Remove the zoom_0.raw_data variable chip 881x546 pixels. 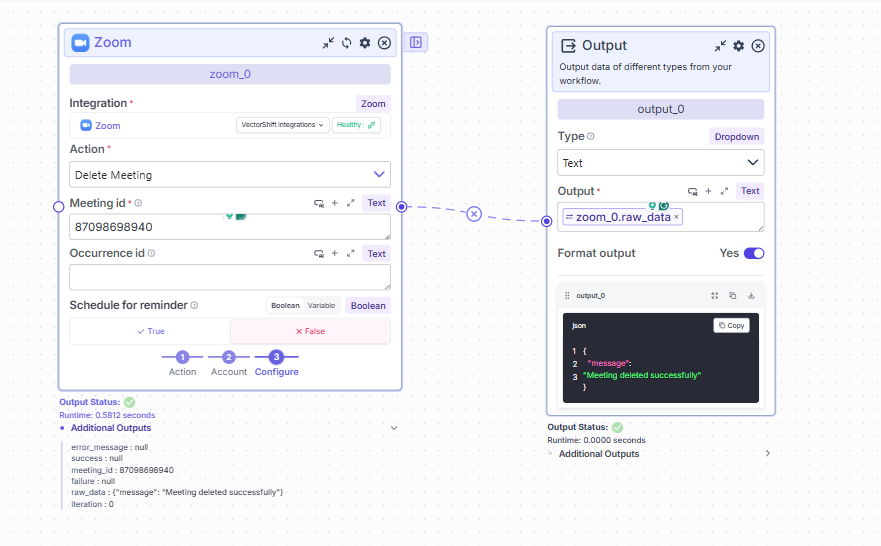676,217
